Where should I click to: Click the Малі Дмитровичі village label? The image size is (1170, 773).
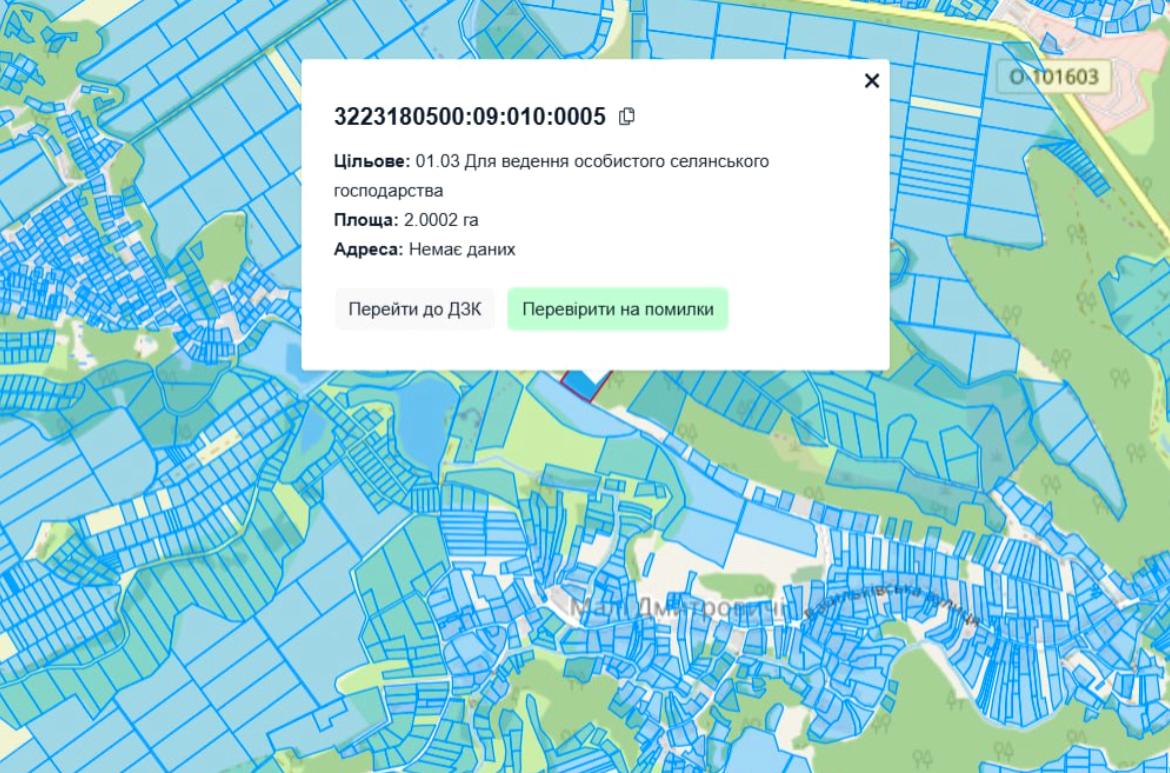point(680,607)
